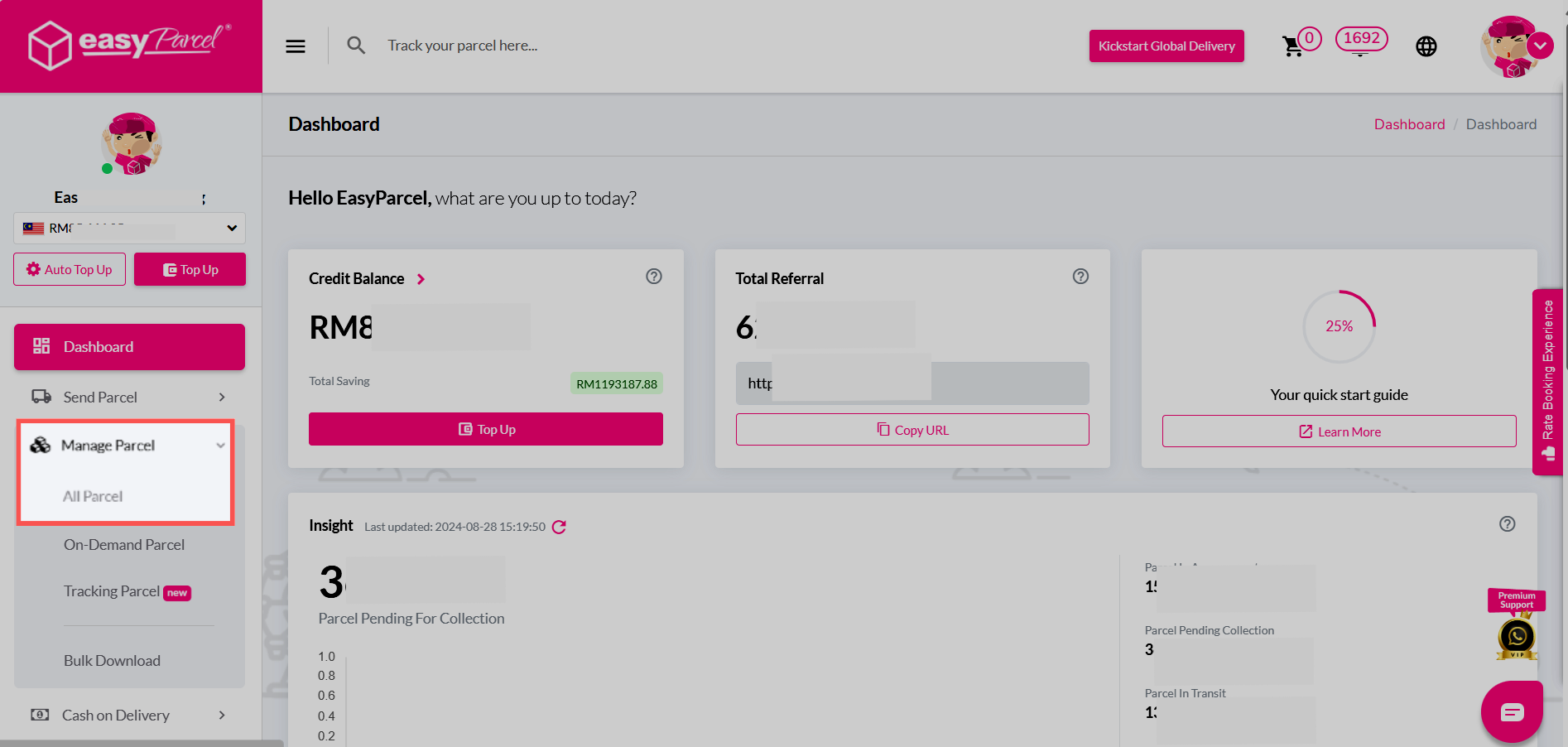Open the Cash on Delivery menu

coord(129,716)
